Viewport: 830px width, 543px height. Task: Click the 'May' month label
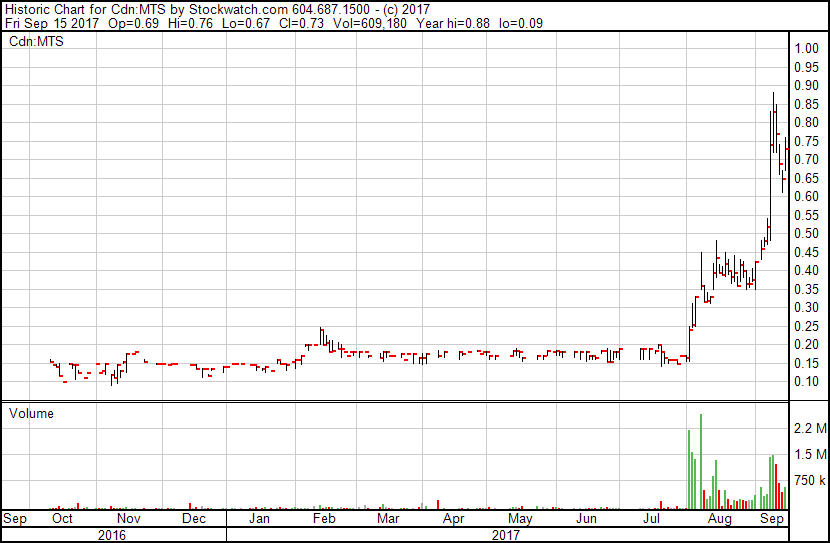point(520,519)
